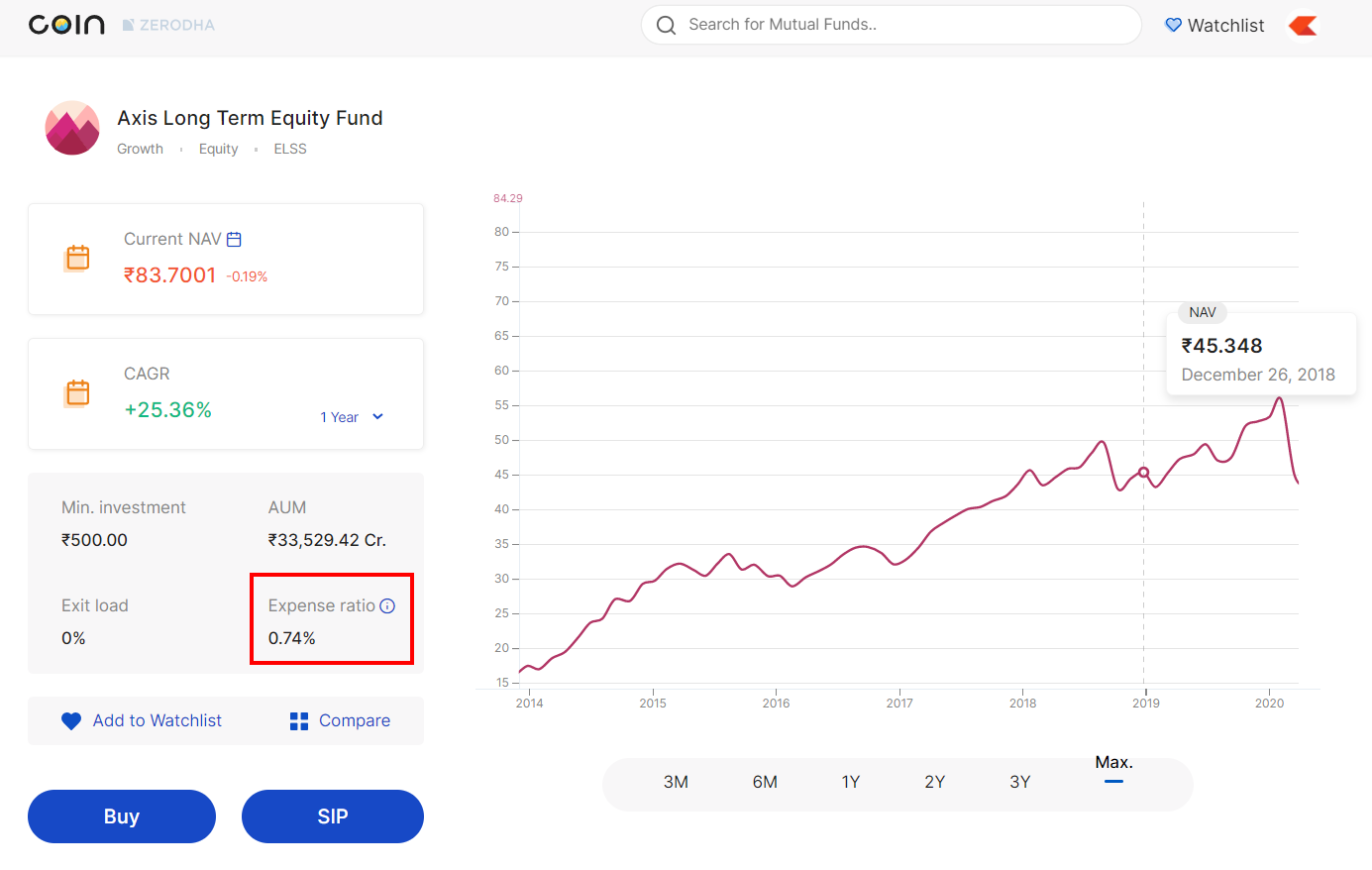Click the 2020 x-axis label
The image size is (1372, 870).
click(x=1269, y=704)
